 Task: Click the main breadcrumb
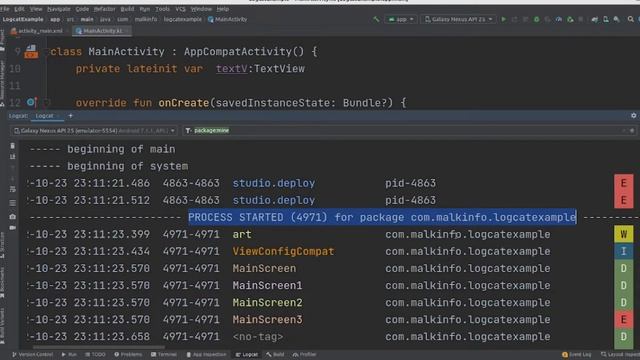pos(87,19)
